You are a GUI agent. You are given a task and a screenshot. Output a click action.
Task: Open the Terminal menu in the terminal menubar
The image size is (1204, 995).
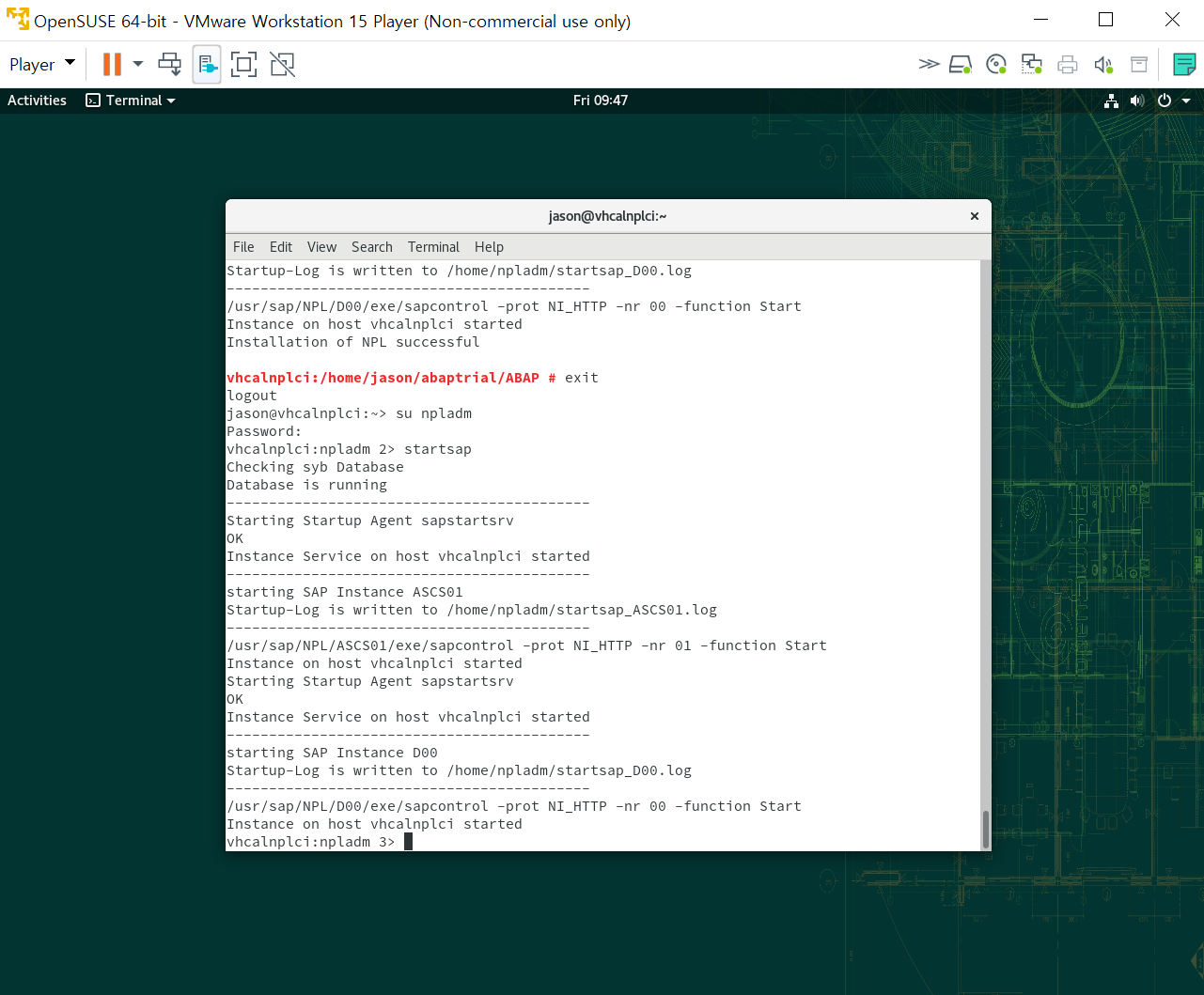point(433,247)
